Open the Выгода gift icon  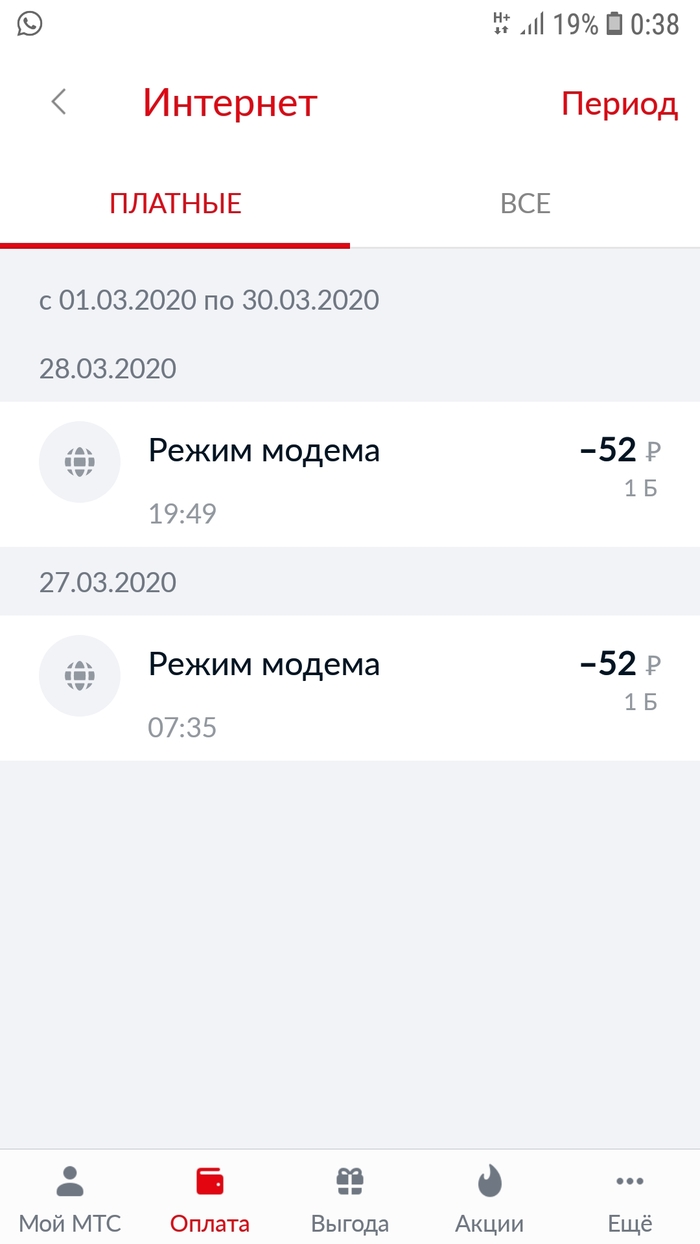coord(349,1179)
